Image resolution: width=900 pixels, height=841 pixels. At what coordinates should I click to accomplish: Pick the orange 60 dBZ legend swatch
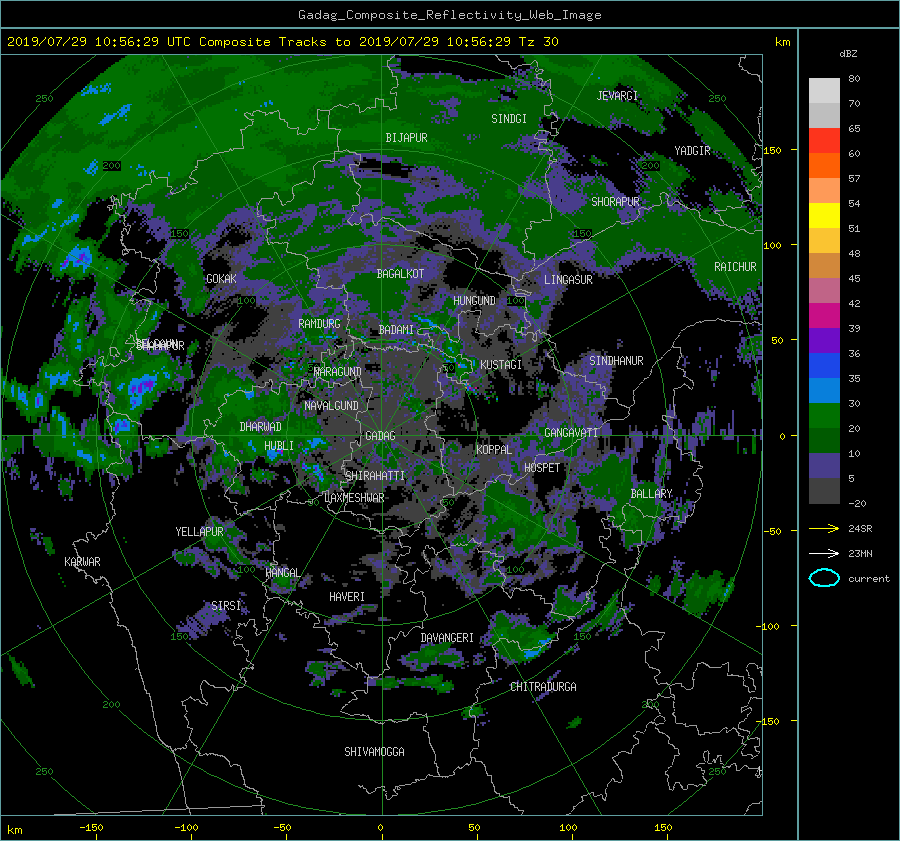pos(824,165)
